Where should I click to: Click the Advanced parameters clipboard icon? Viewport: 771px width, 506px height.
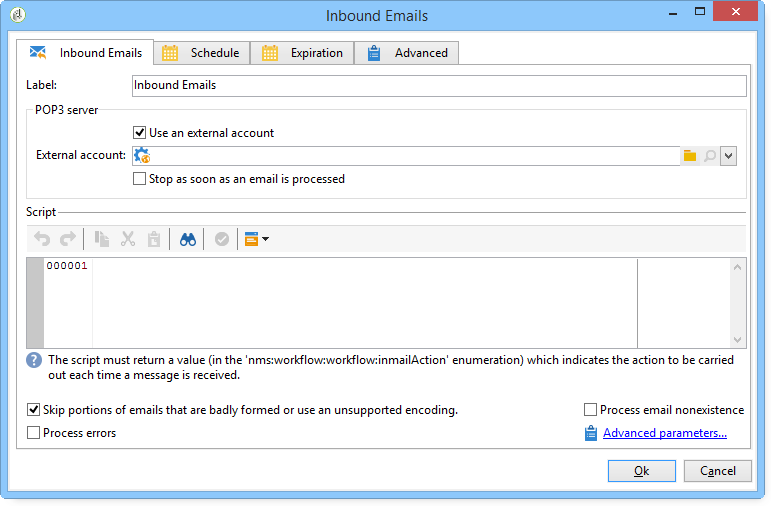(591, 433)
